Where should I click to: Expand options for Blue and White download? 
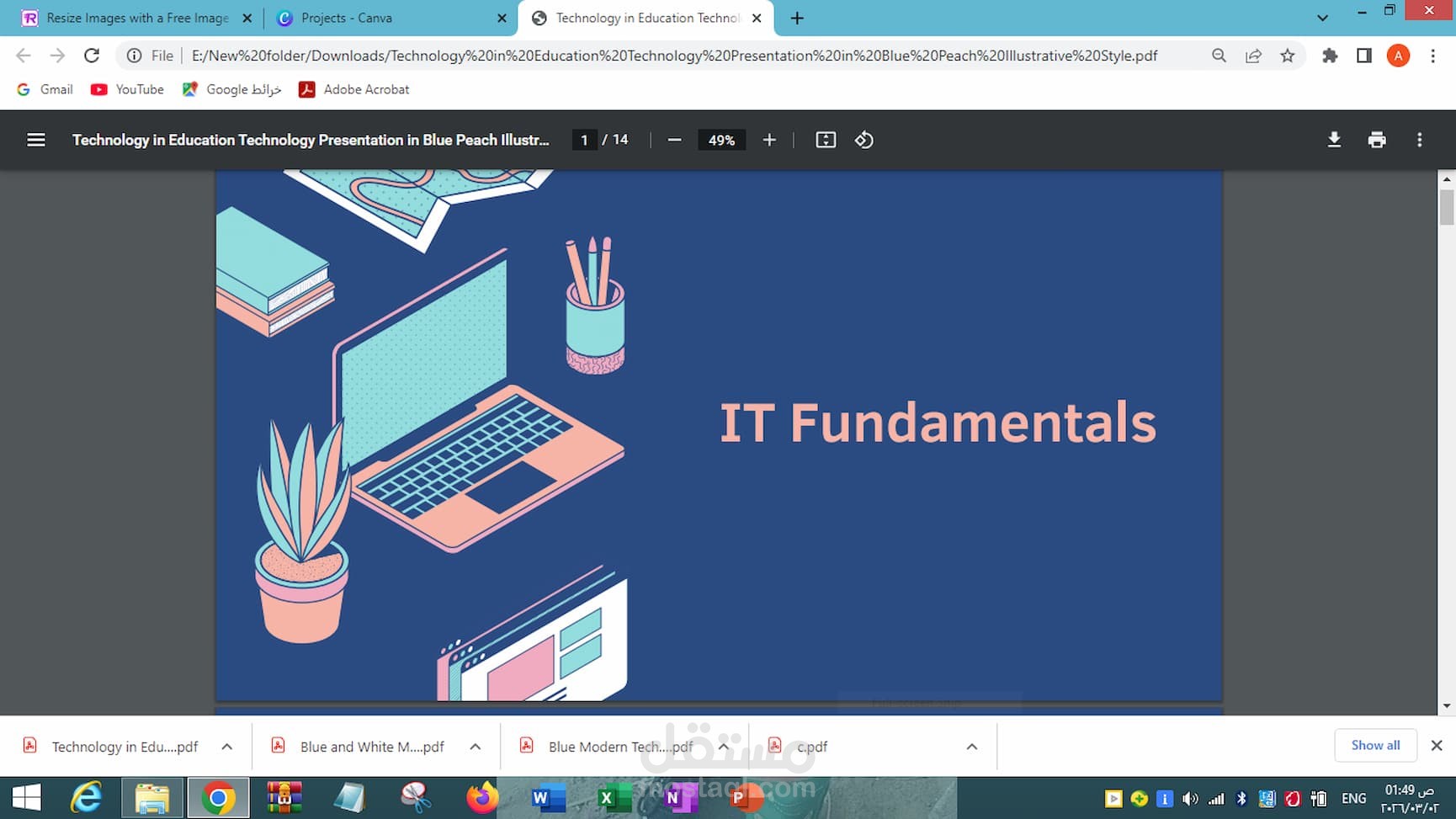pos(476,747)
